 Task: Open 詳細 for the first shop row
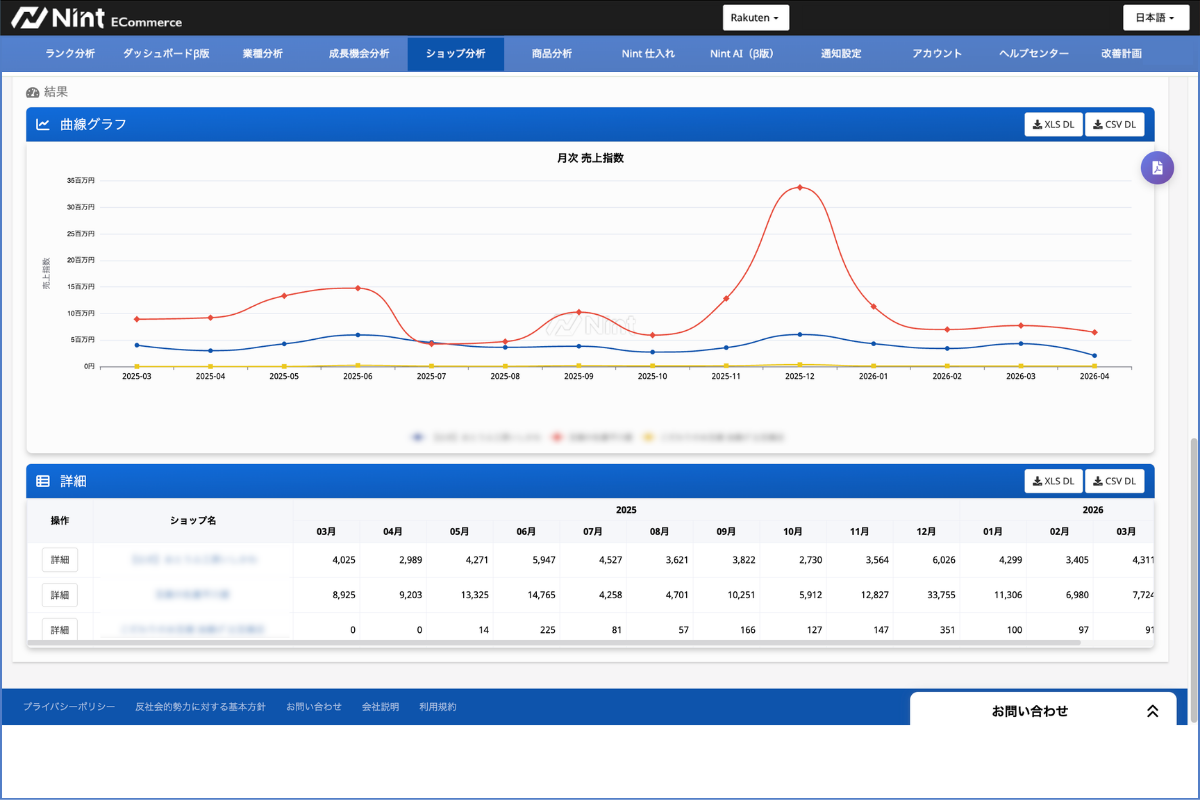[60, 560]
